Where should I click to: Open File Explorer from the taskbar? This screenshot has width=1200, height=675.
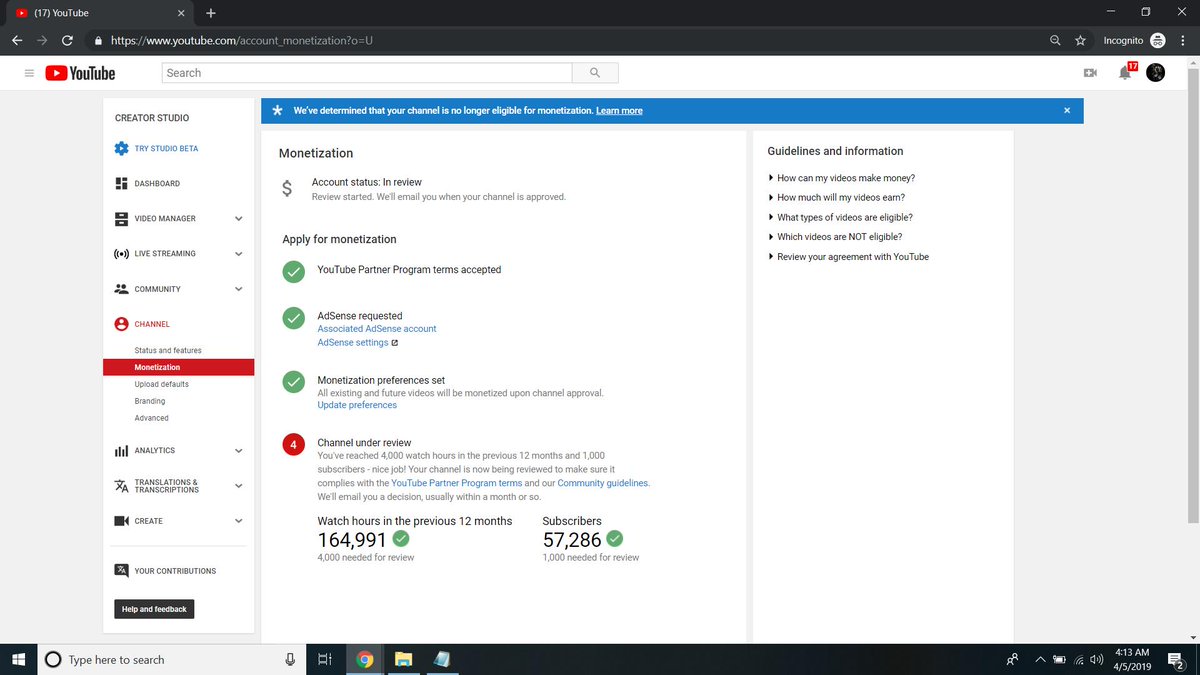[x=403, y=659]
